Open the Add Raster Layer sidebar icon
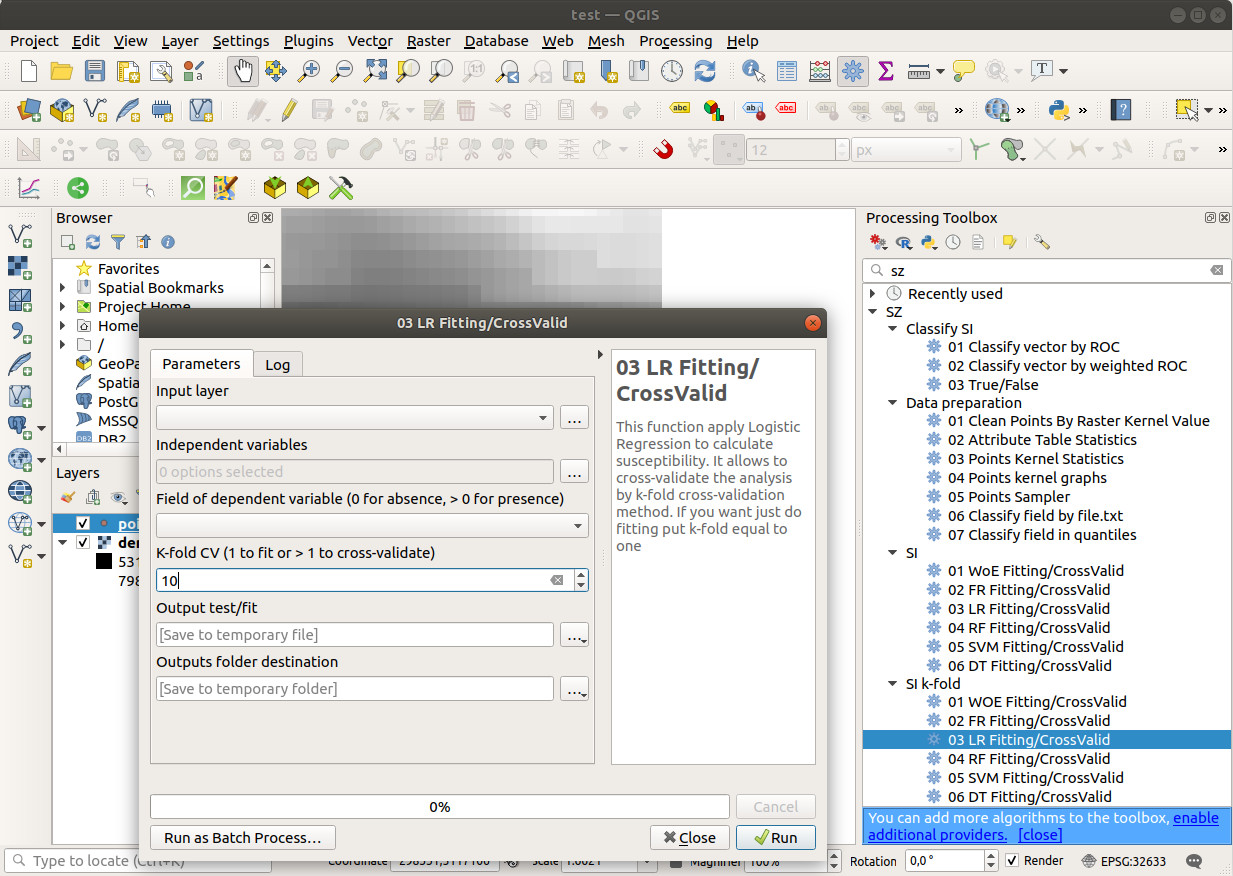This screenshot has width=1233, height=876. [x=19, y=268]
